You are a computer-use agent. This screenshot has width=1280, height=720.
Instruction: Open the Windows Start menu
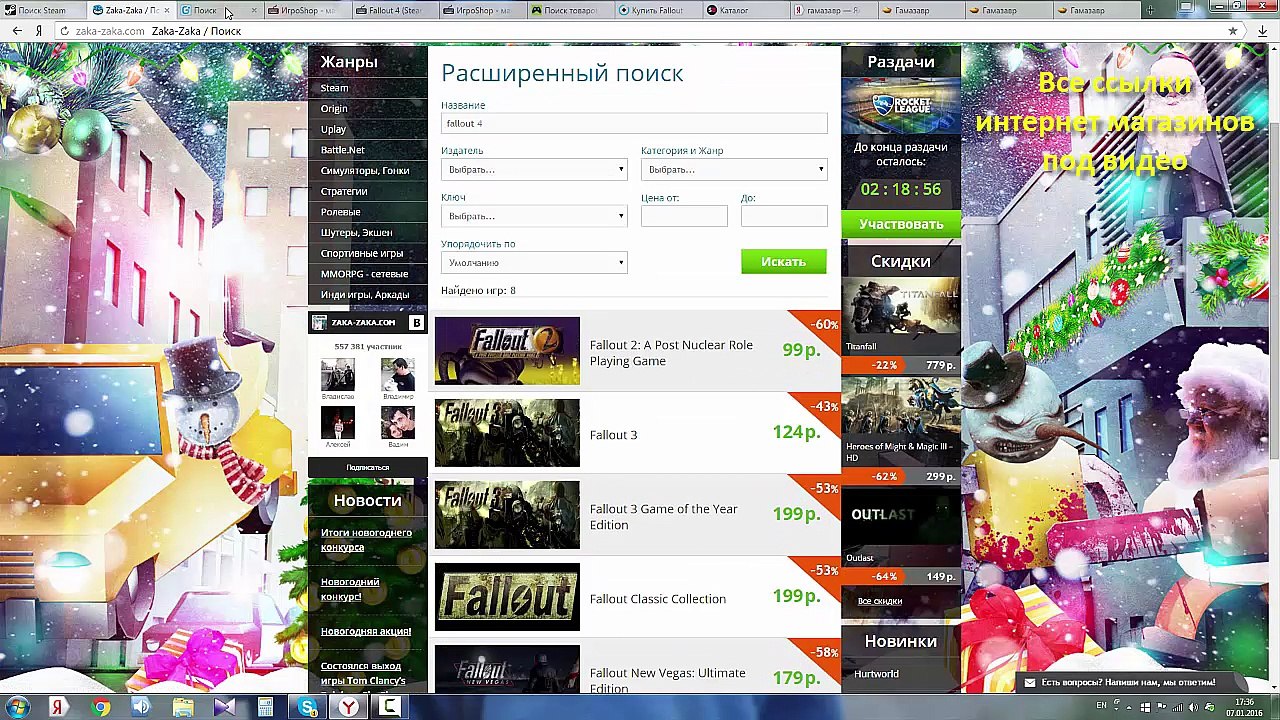pyautogui.click(x=17, y=708)
